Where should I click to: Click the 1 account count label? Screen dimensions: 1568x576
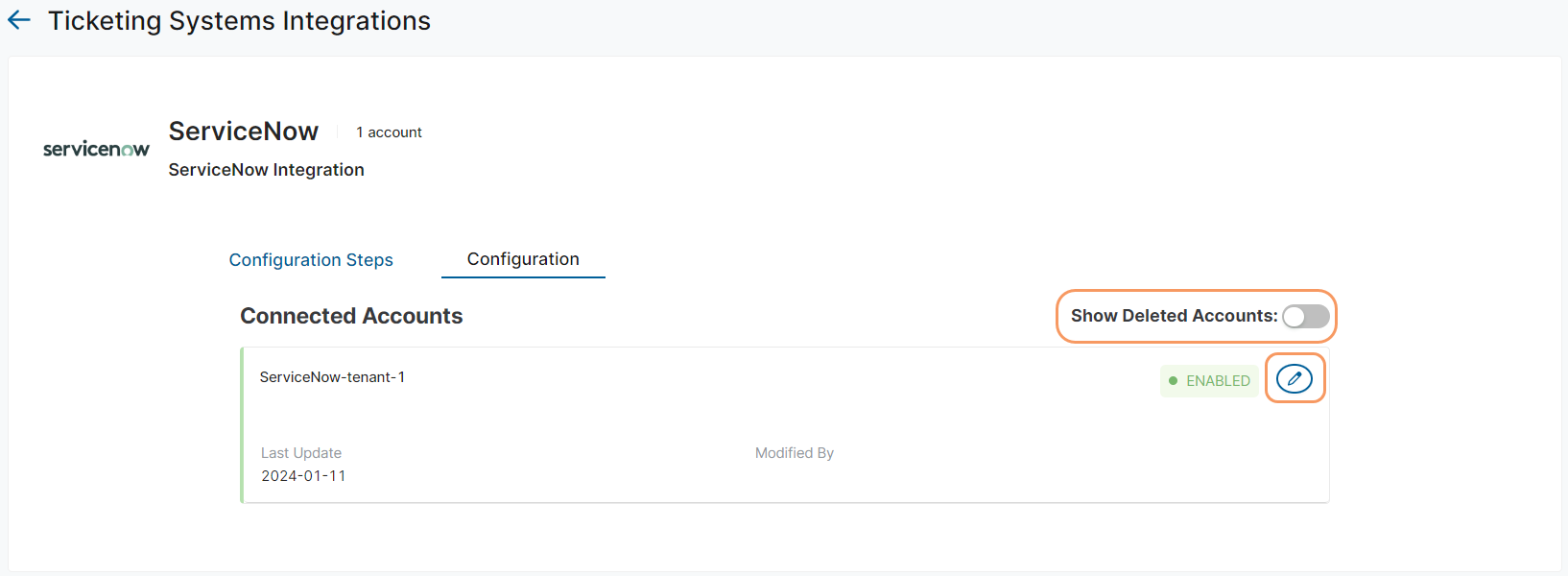[389, 132]
